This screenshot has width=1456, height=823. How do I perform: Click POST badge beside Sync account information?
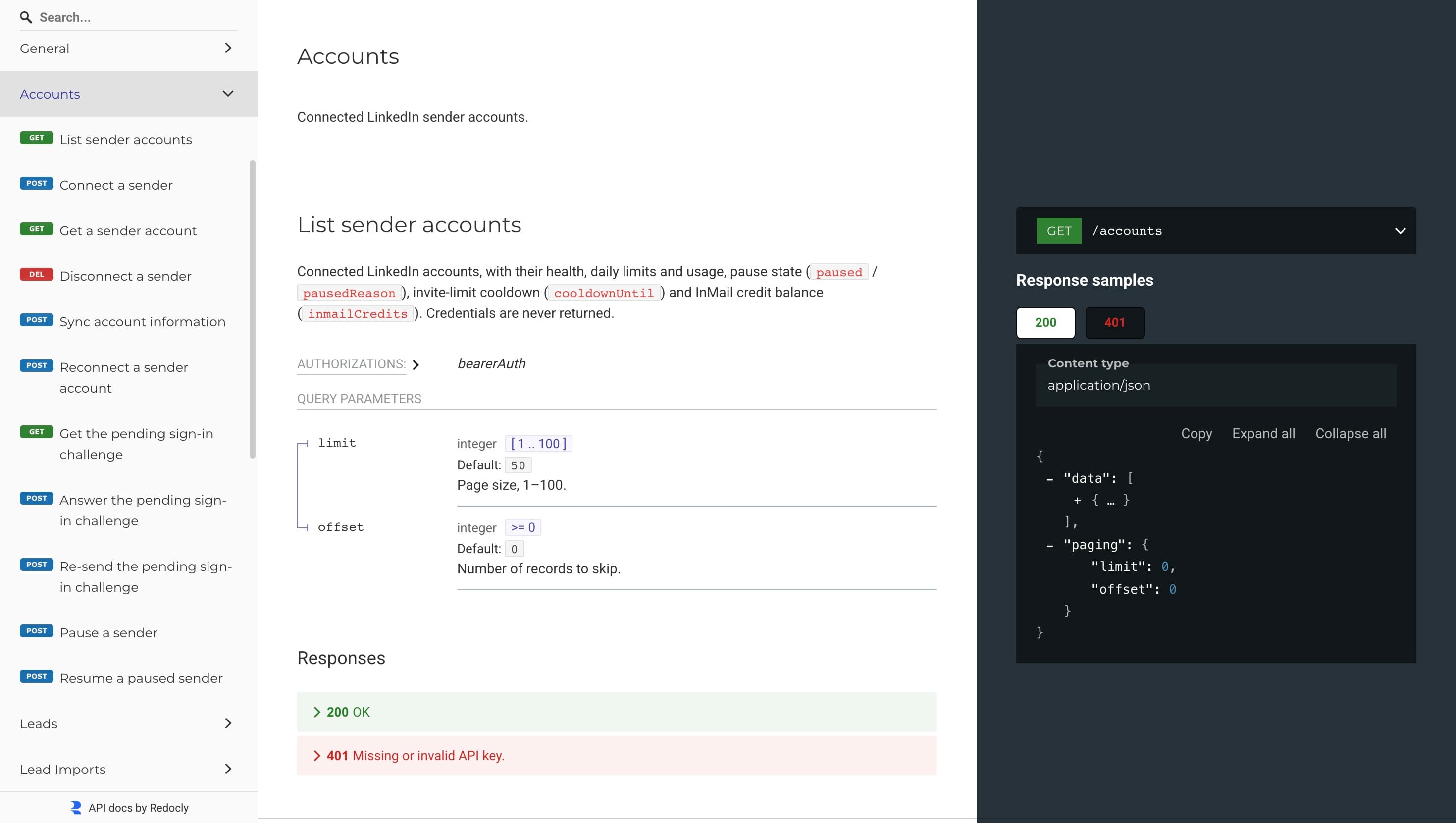37,320
